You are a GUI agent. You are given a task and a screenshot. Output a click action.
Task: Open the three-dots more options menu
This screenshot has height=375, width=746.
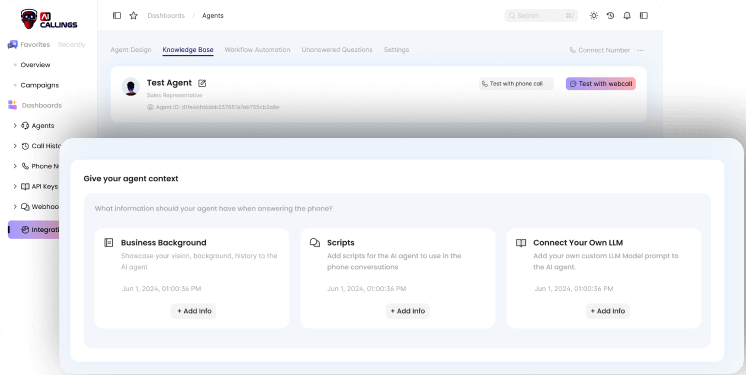point(640,50)
